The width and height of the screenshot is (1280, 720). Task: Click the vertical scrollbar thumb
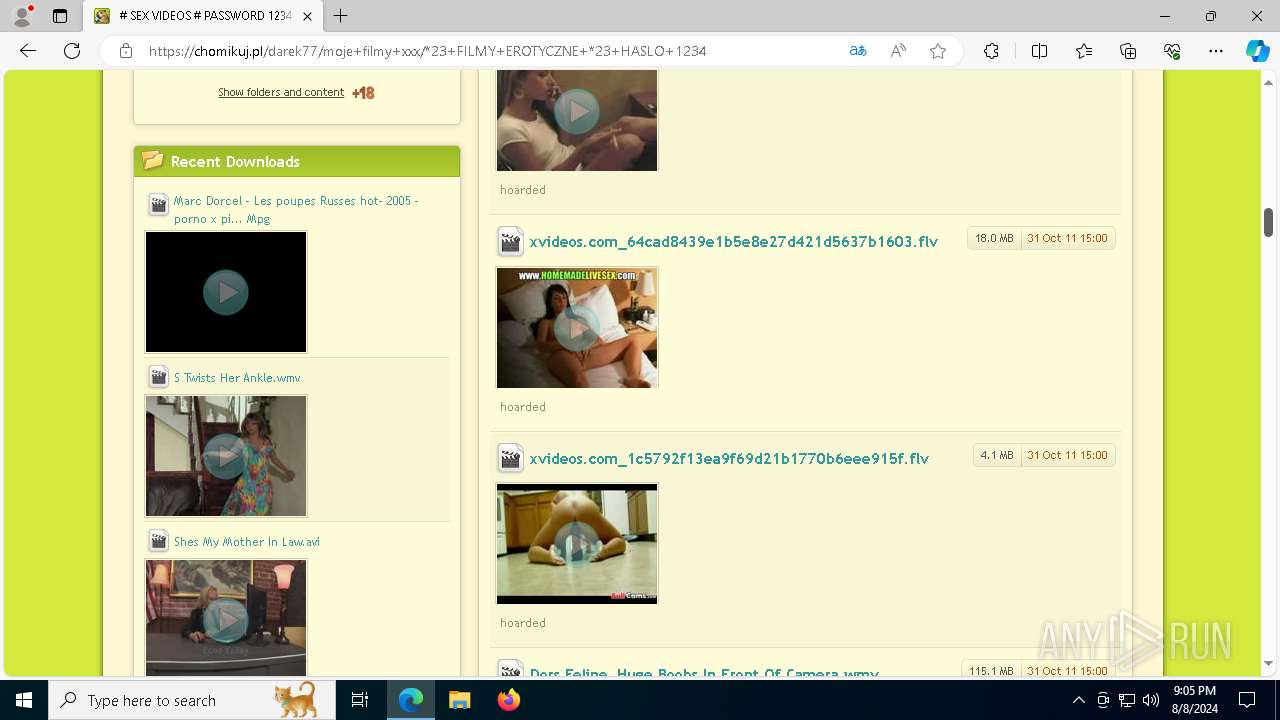1268,222
